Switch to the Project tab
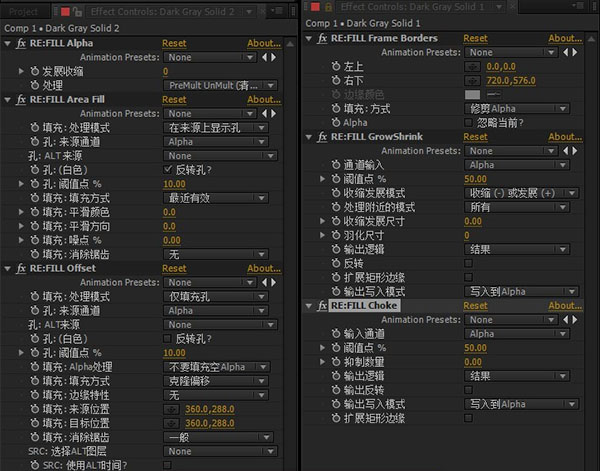This screenshot has height=471, width=600. click(x=23, y=12)
